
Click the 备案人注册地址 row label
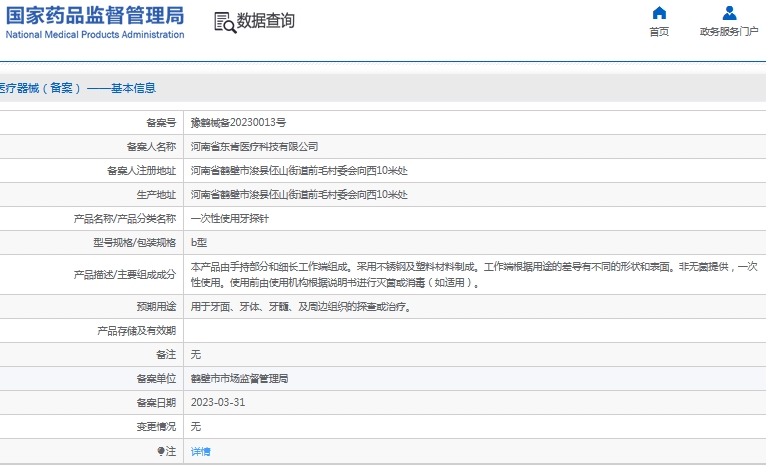point(142,170)
